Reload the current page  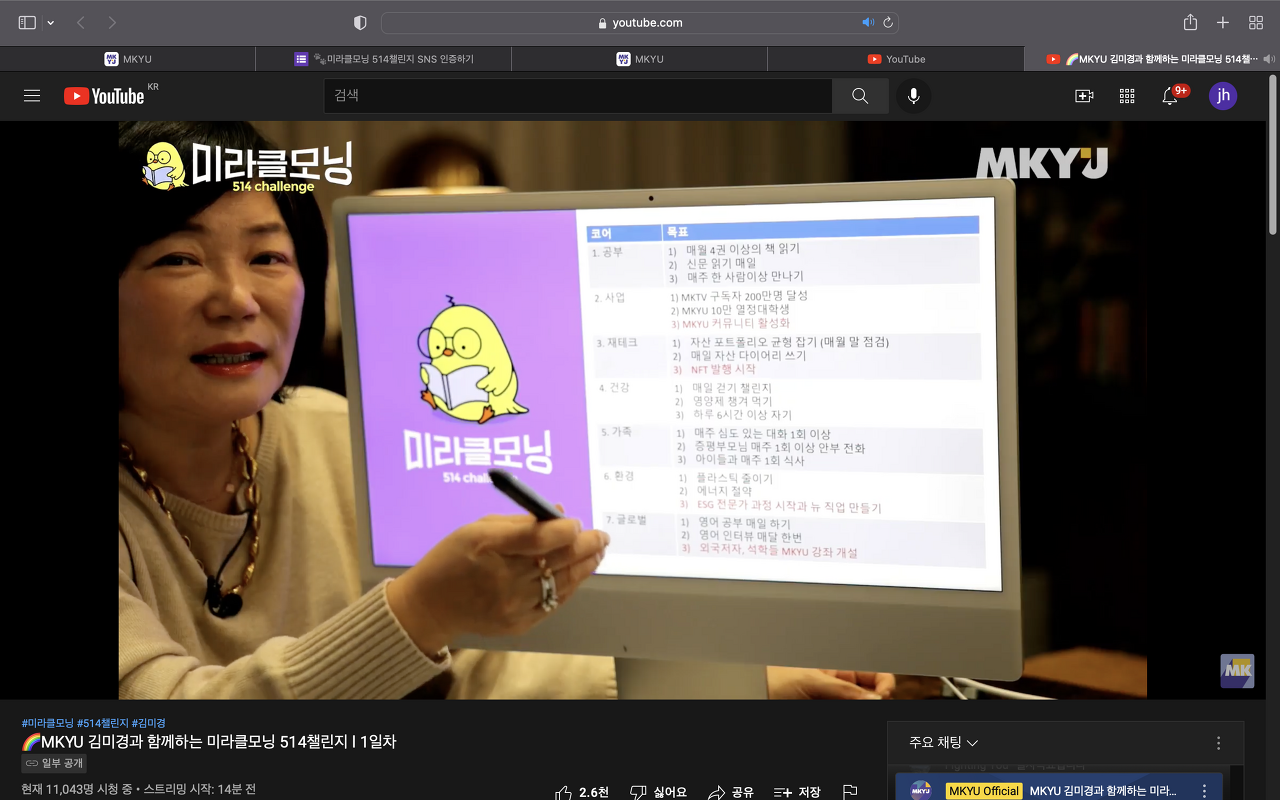coord(887,22)
